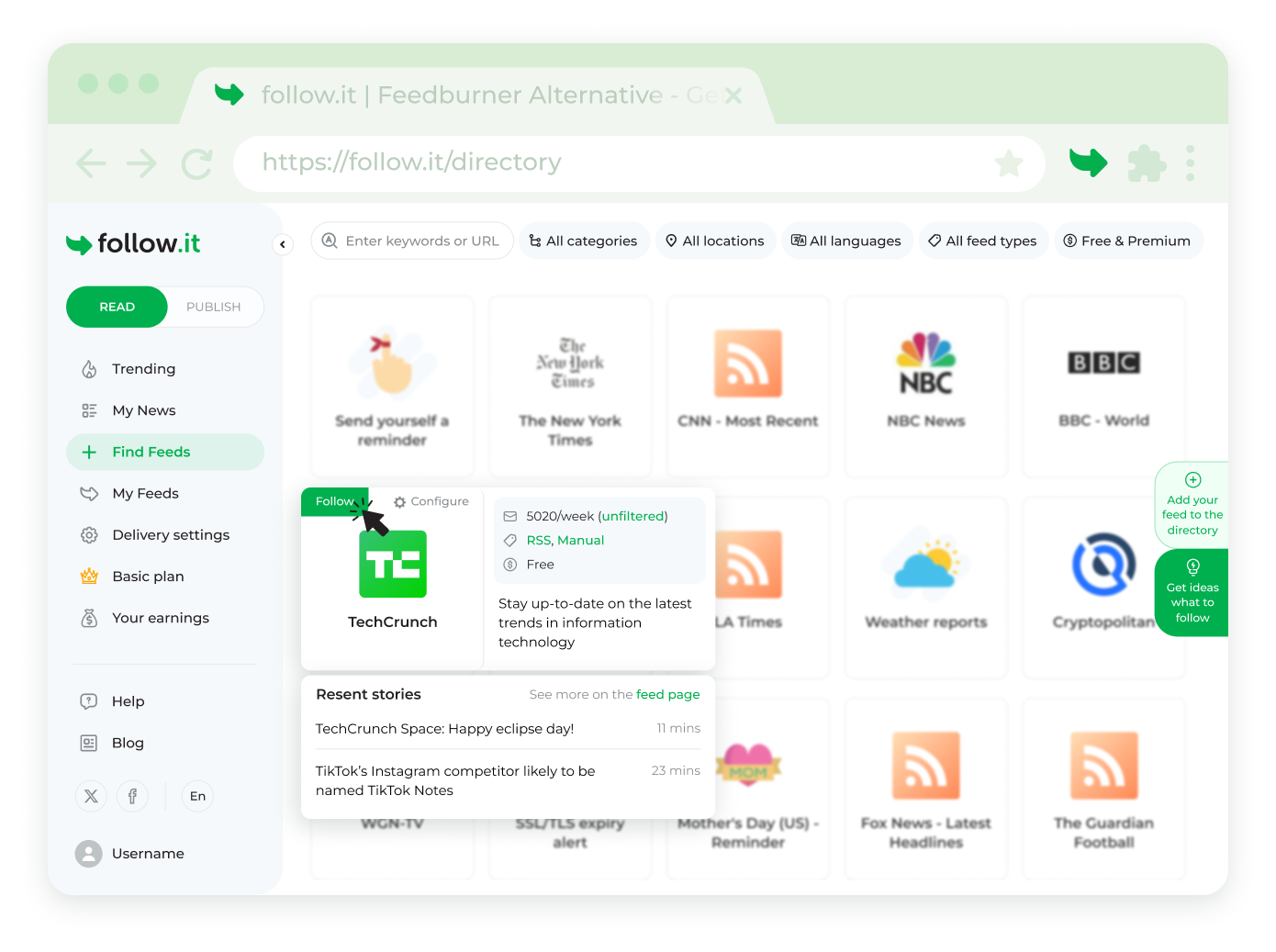This screenshot has height=952, width=1276.
Task: Click the Trending flame icon
Action: pyautogui.click(x=89, y=369)
